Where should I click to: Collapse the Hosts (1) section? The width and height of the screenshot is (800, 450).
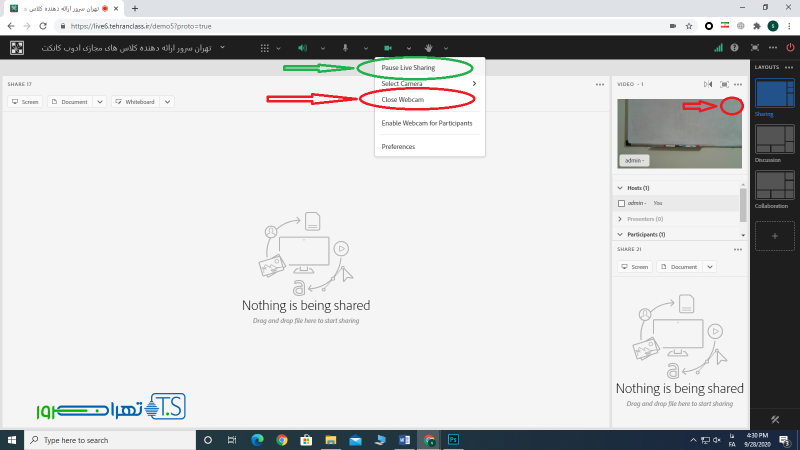pyautogui.click(x=620, y=188)
